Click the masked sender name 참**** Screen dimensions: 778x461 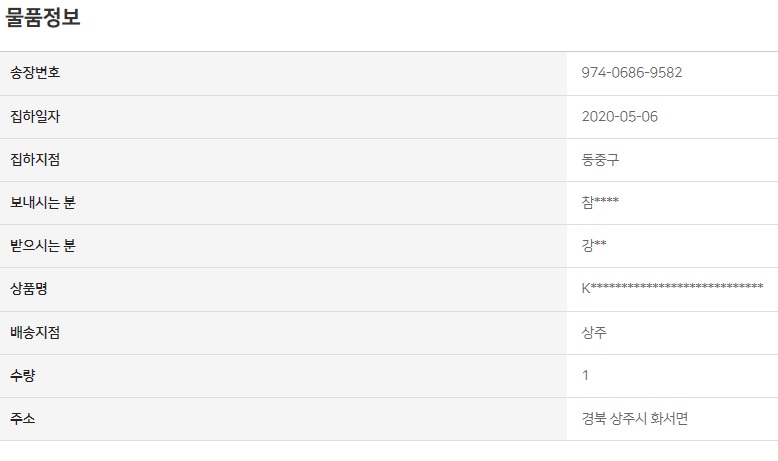click(600, 203)
